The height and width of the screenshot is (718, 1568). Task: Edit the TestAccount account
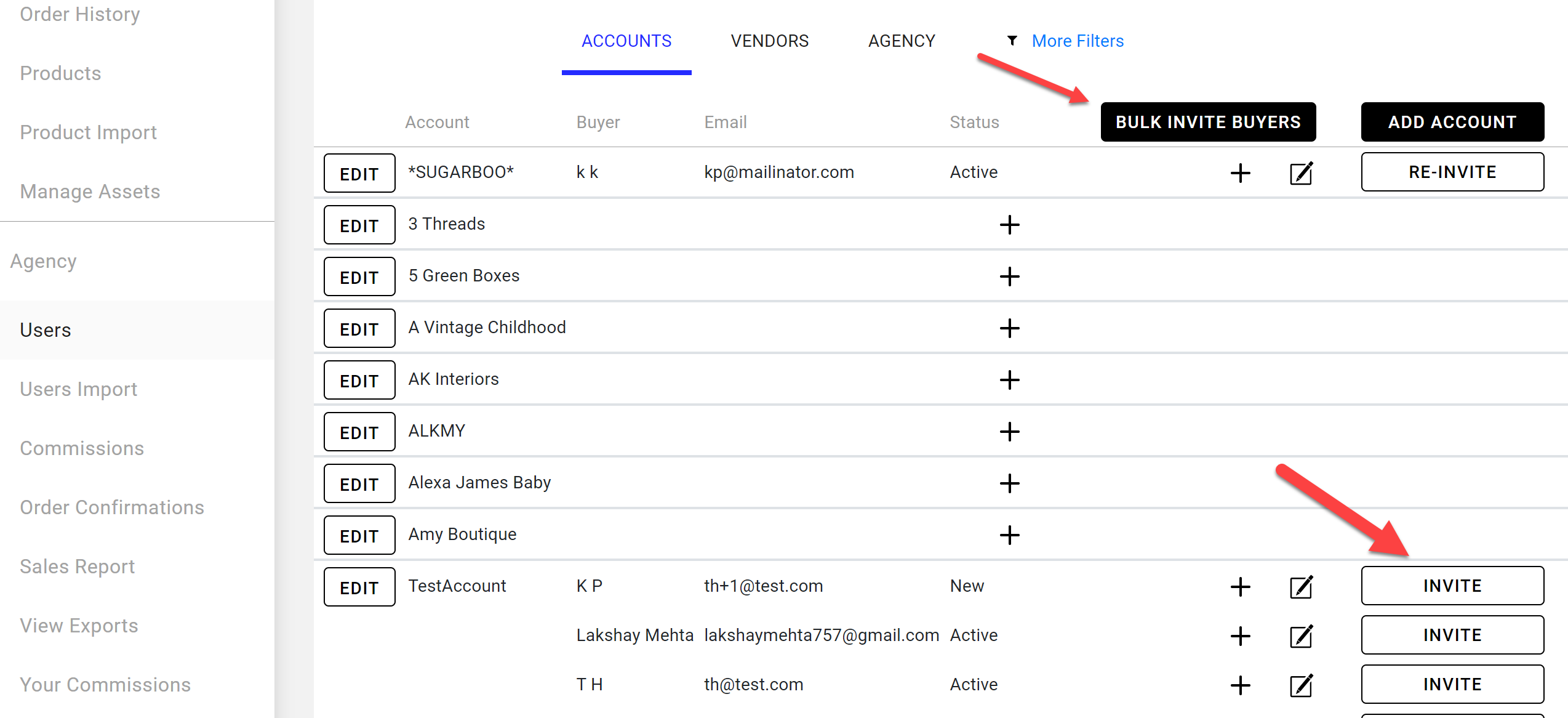[x=359, y=587]
